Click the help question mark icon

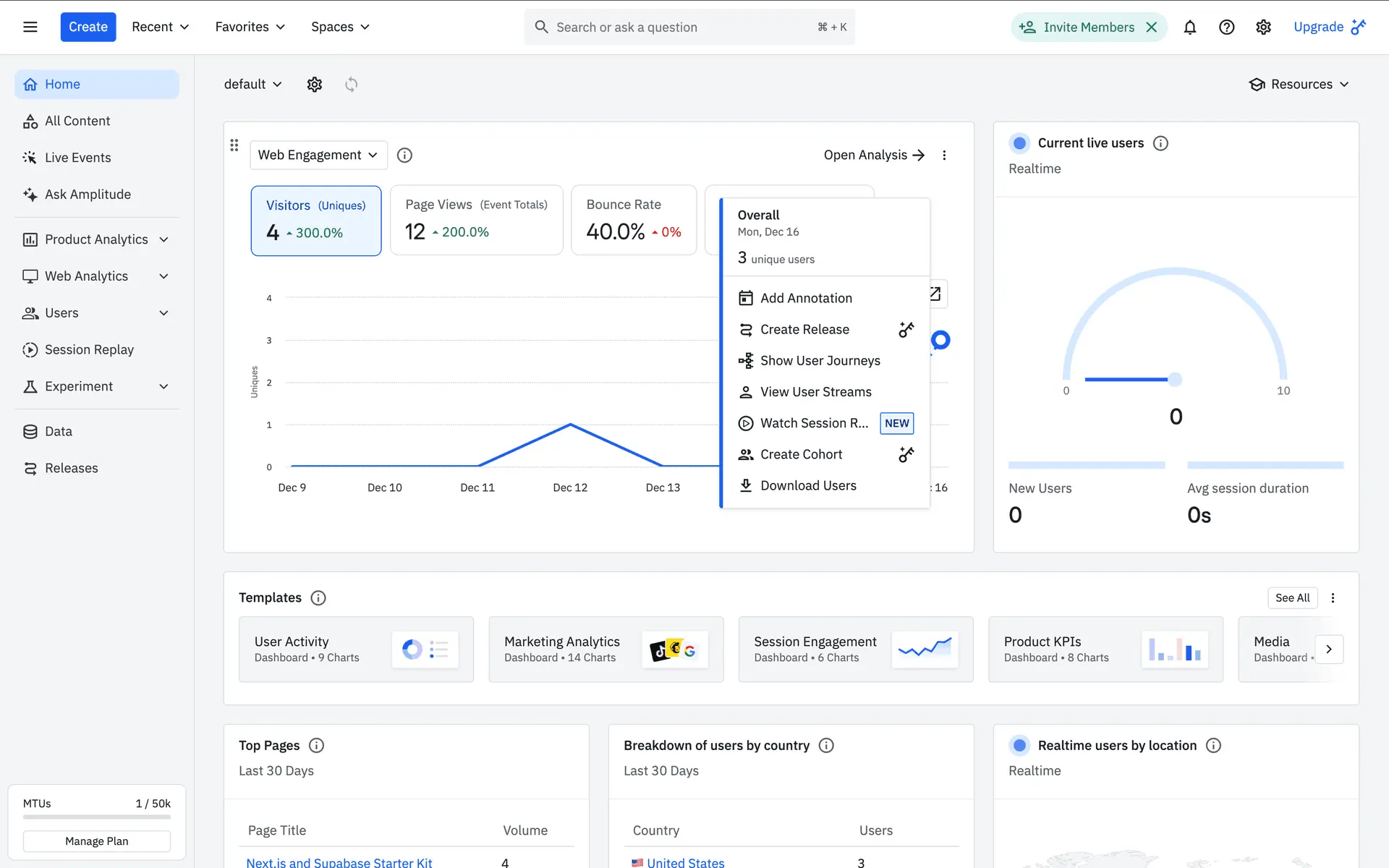[1226, 27]
